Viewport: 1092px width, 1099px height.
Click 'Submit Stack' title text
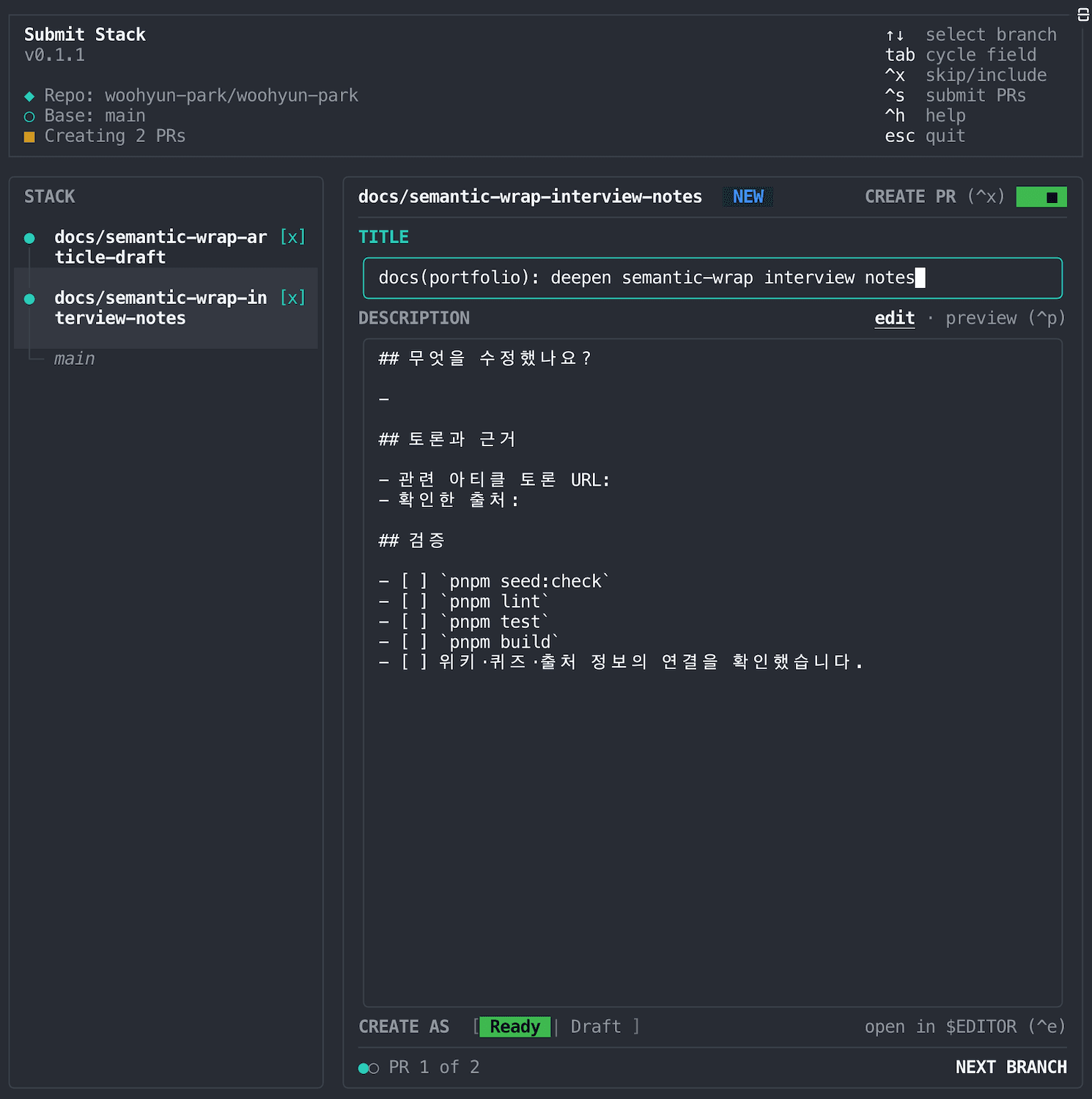point(85,34)
